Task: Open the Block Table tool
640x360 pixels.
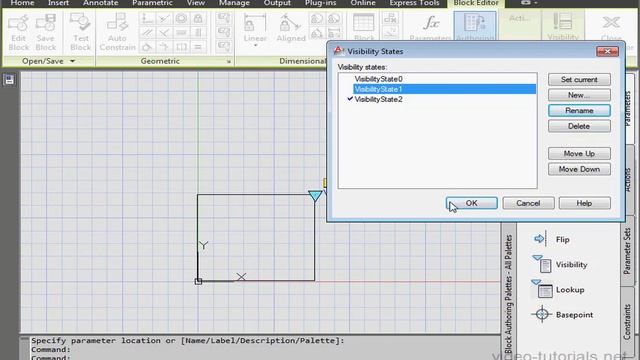Action: coord(363,27)
